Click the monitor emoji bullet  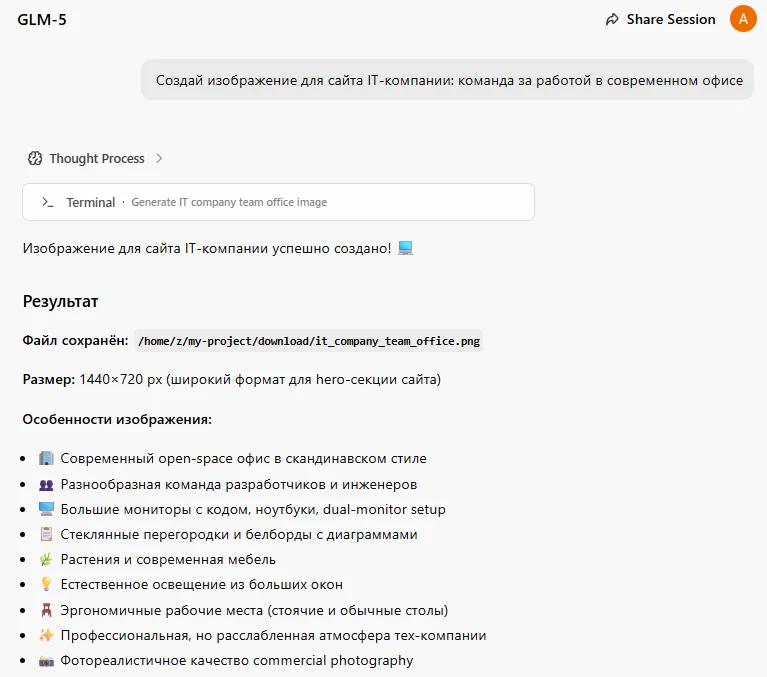[x=46, y=509]
